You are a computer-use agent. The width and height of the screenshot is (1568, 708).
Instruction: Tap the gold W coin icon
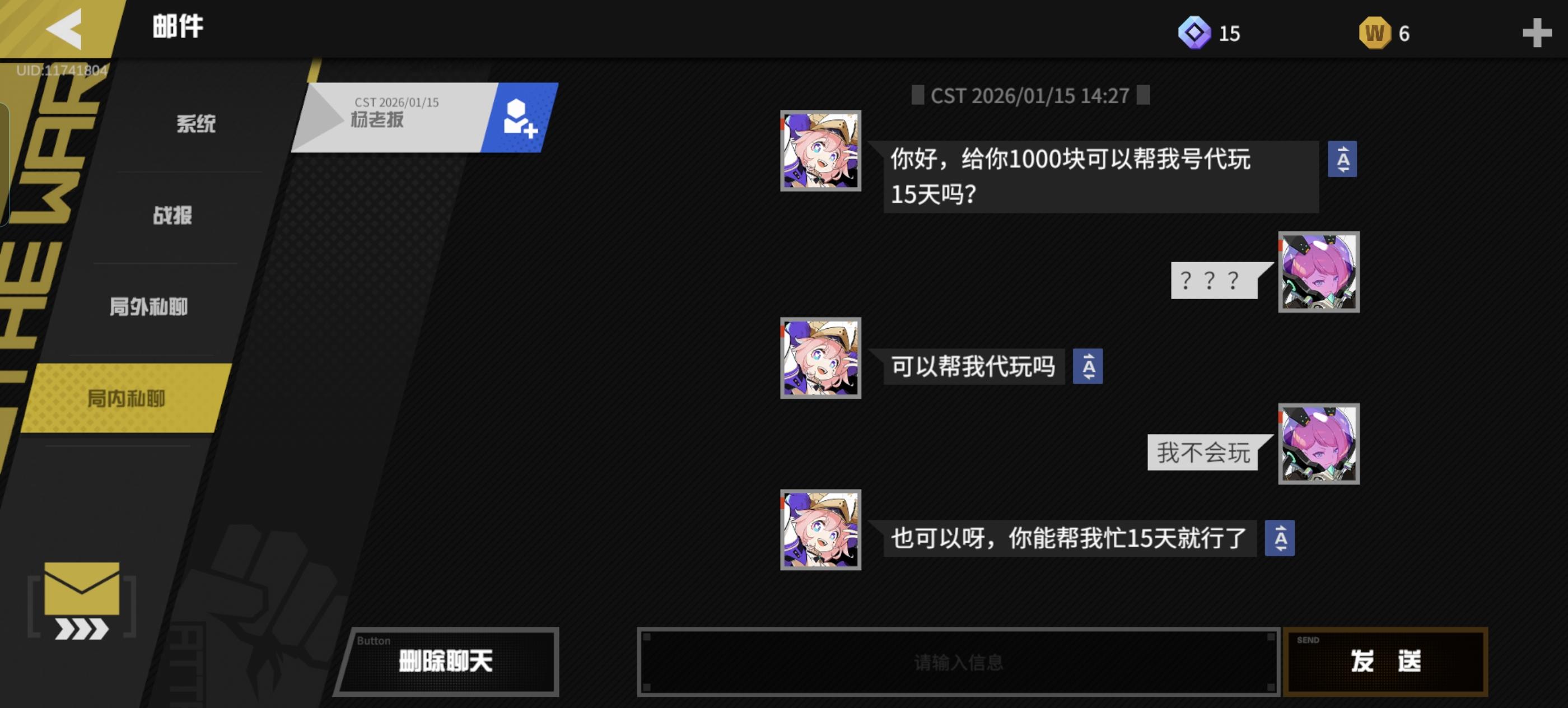coord(1374,33)
